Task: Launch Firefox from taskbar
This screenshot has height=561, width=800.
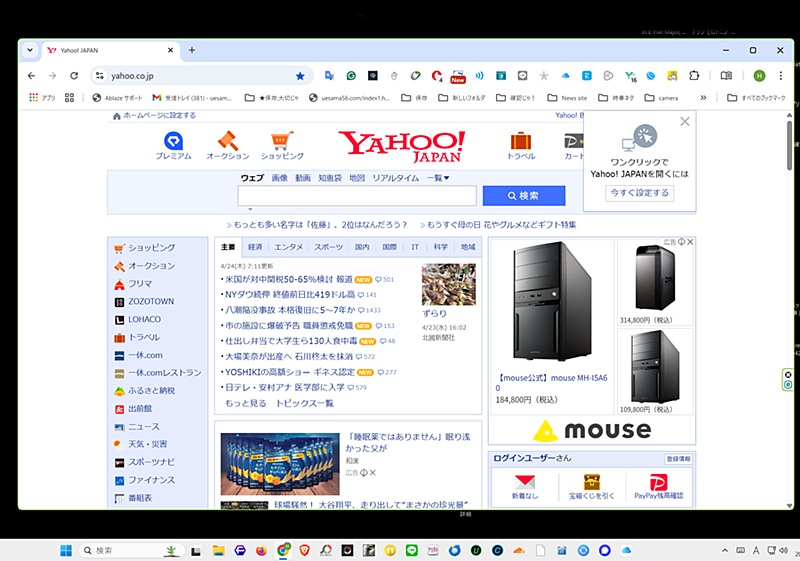Action: (261, 550)
